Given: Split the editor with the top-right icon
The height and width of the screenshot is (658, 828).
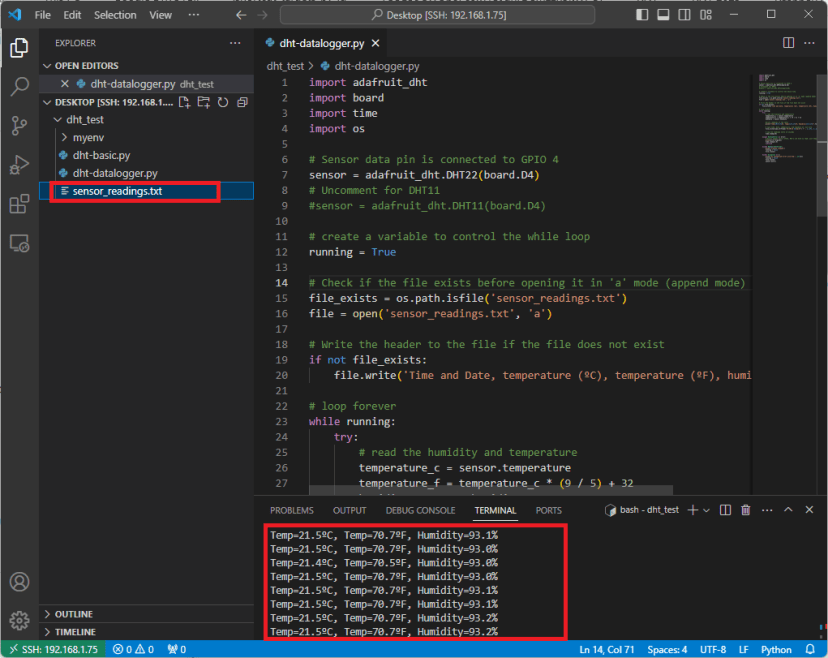Looking at the screenshot, I should point(788,43).
